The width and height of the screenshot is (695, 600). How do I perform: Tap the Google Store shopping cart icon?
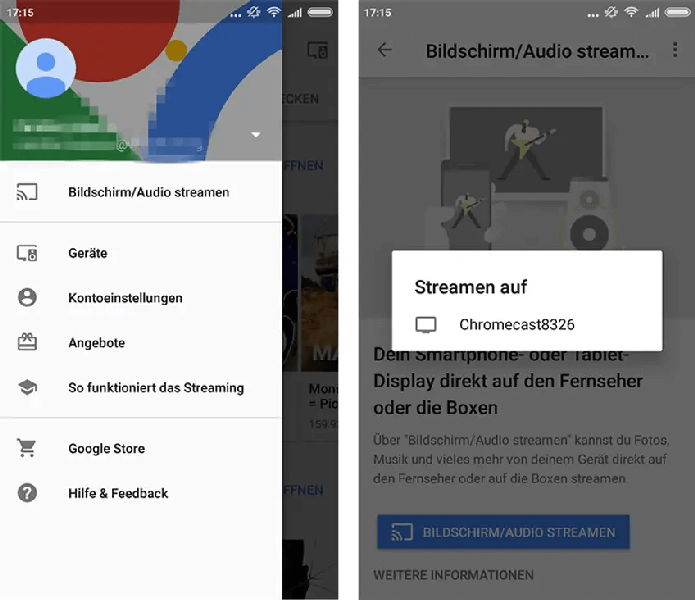pyautogui.click(x=27, y=448)
